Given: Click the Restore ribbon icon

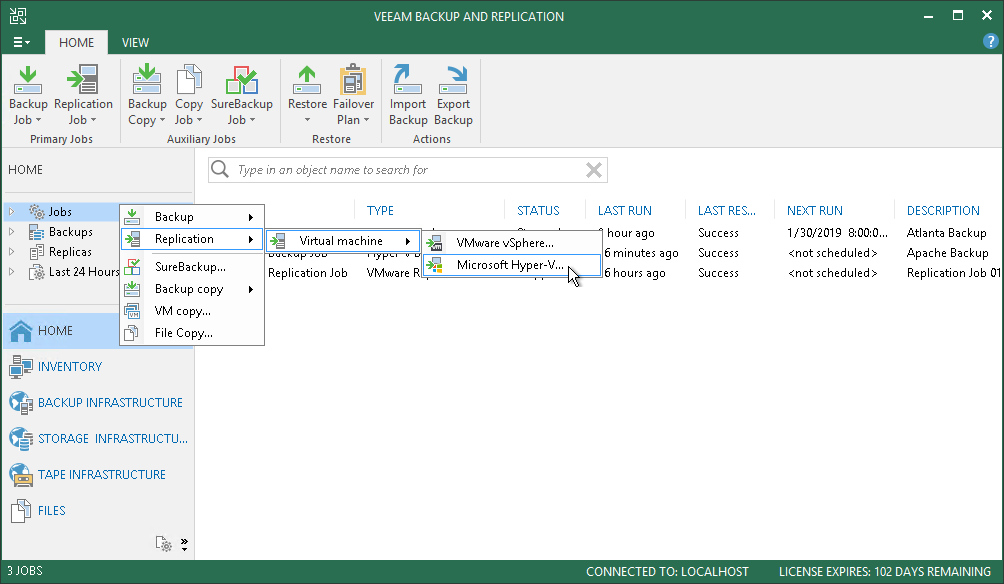Looking at the screenshot, I should coord(307,80).
